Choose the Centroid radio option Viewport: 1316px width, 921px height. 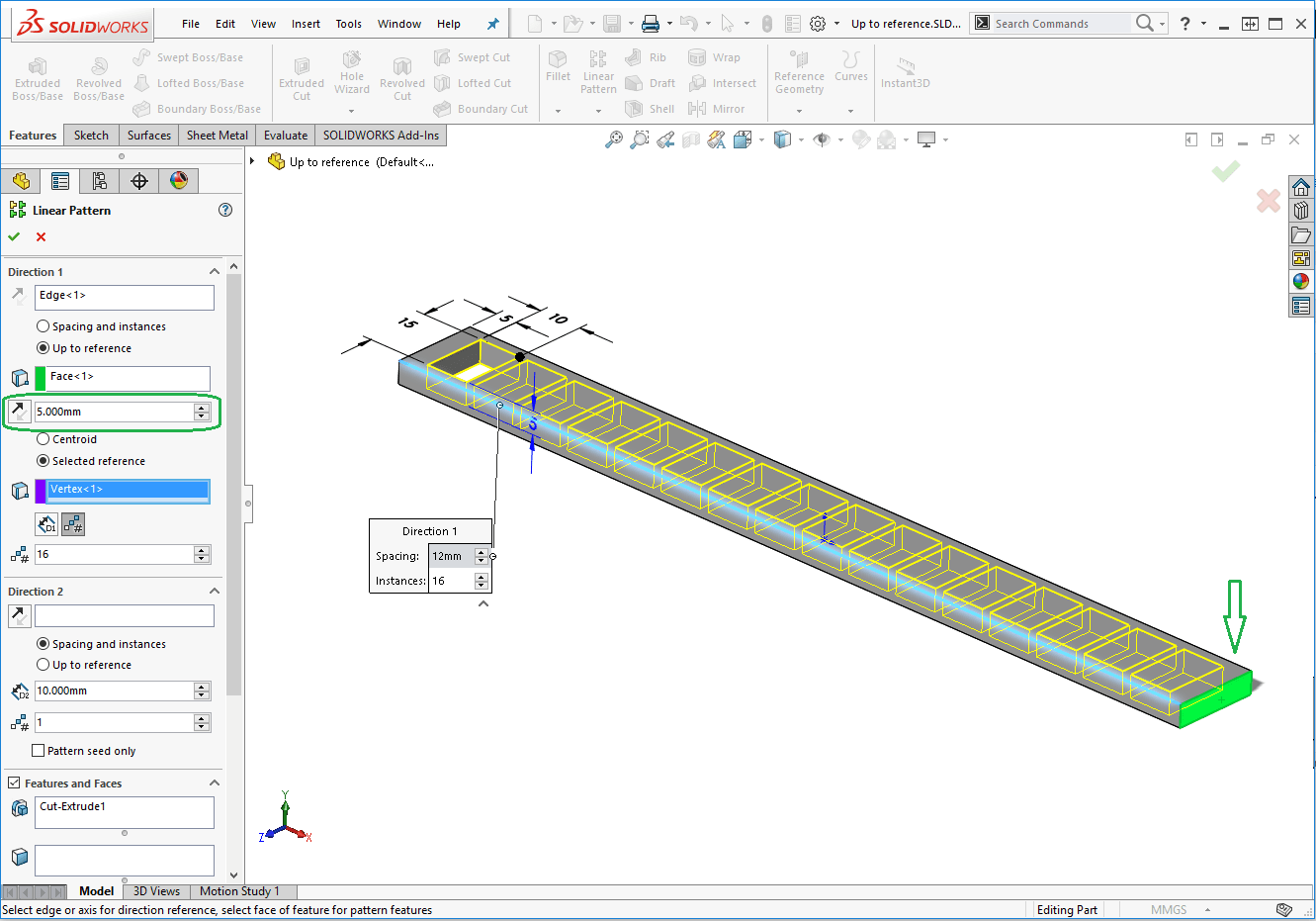click(x=43, y=439)
